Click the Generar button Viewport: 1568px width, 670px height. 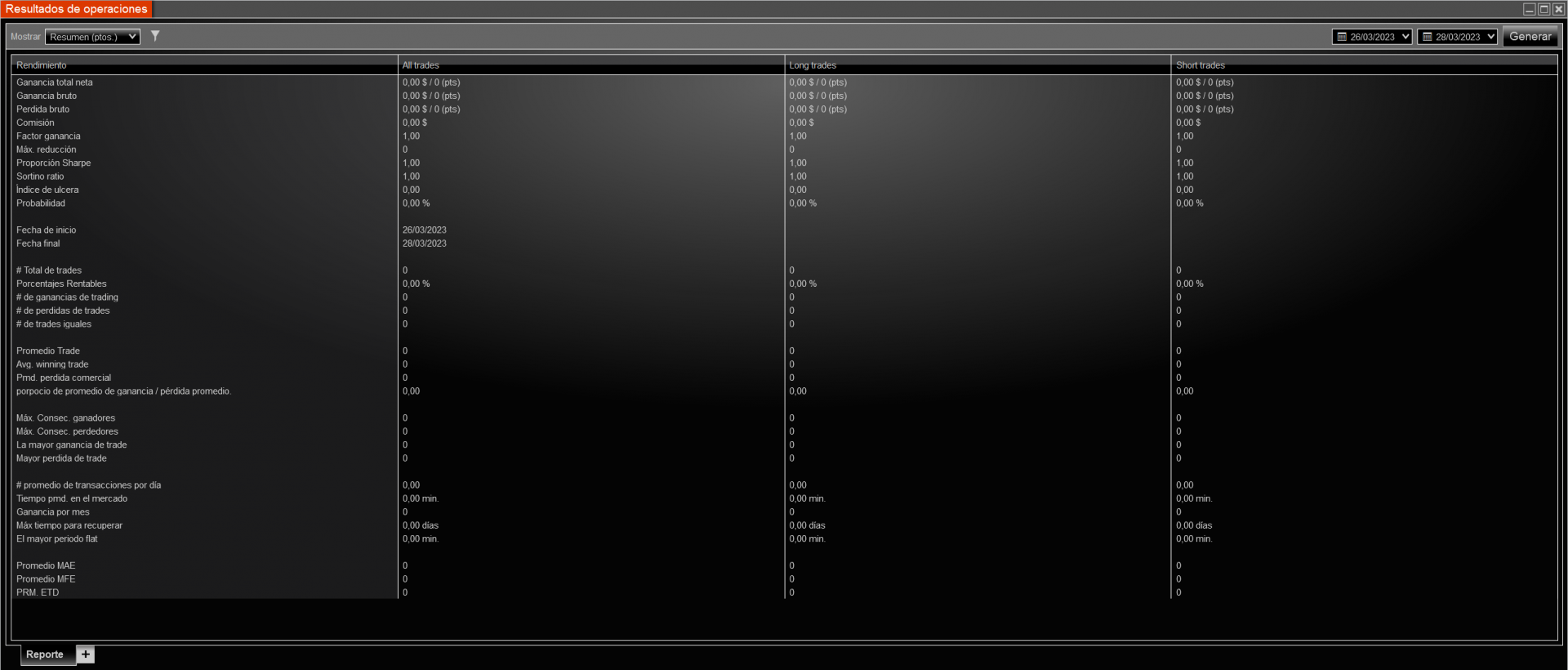pyautogui.click(x=1530, y=37)
